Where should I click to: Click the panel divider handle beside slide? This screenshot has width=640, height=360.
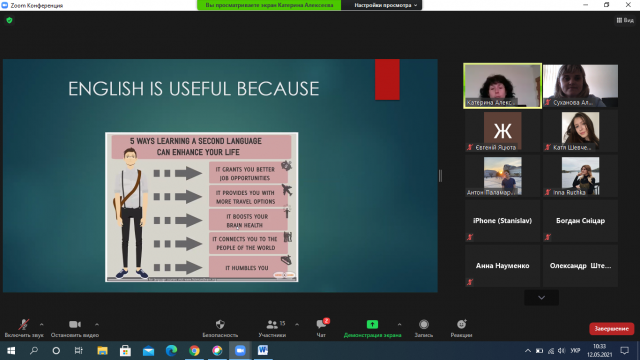tap(440, 176)
